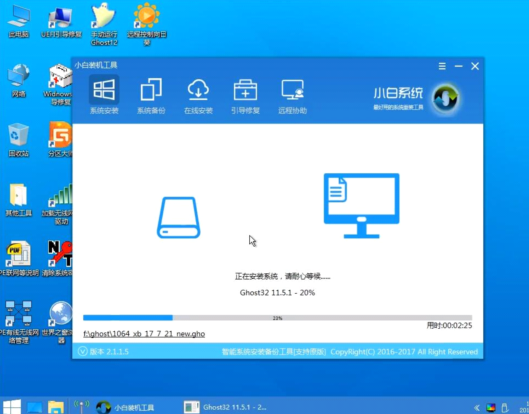This screenshot has width=529, height=414.
Task: Select the 系统安装 tab icon
Action: pyautogui.click(x=104, y=90)
